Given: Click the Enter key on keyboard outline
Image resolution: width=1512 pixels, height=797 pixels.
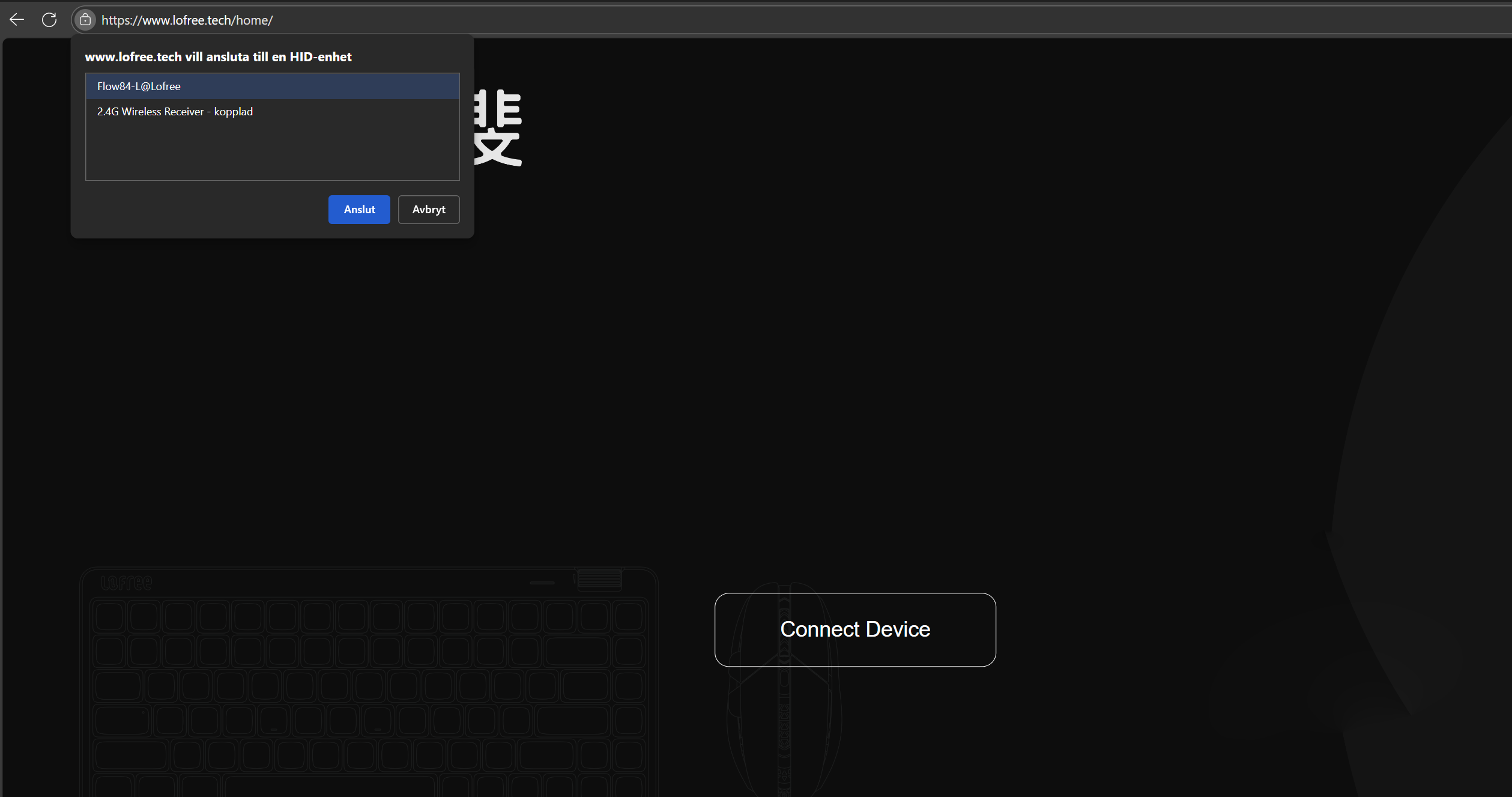Looking at the screenshot, I should pyautogui.click(x=572, y=721).
